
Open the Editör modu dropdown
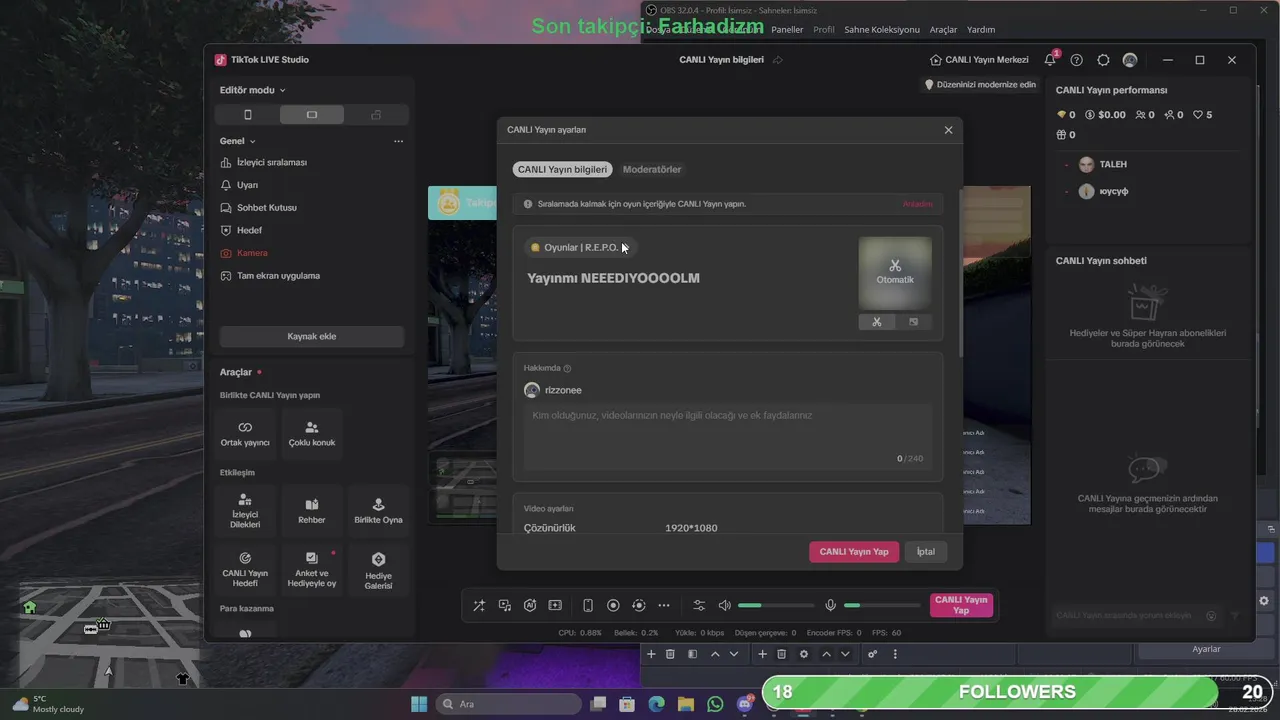pyautogui.click(x=253, y=90)
